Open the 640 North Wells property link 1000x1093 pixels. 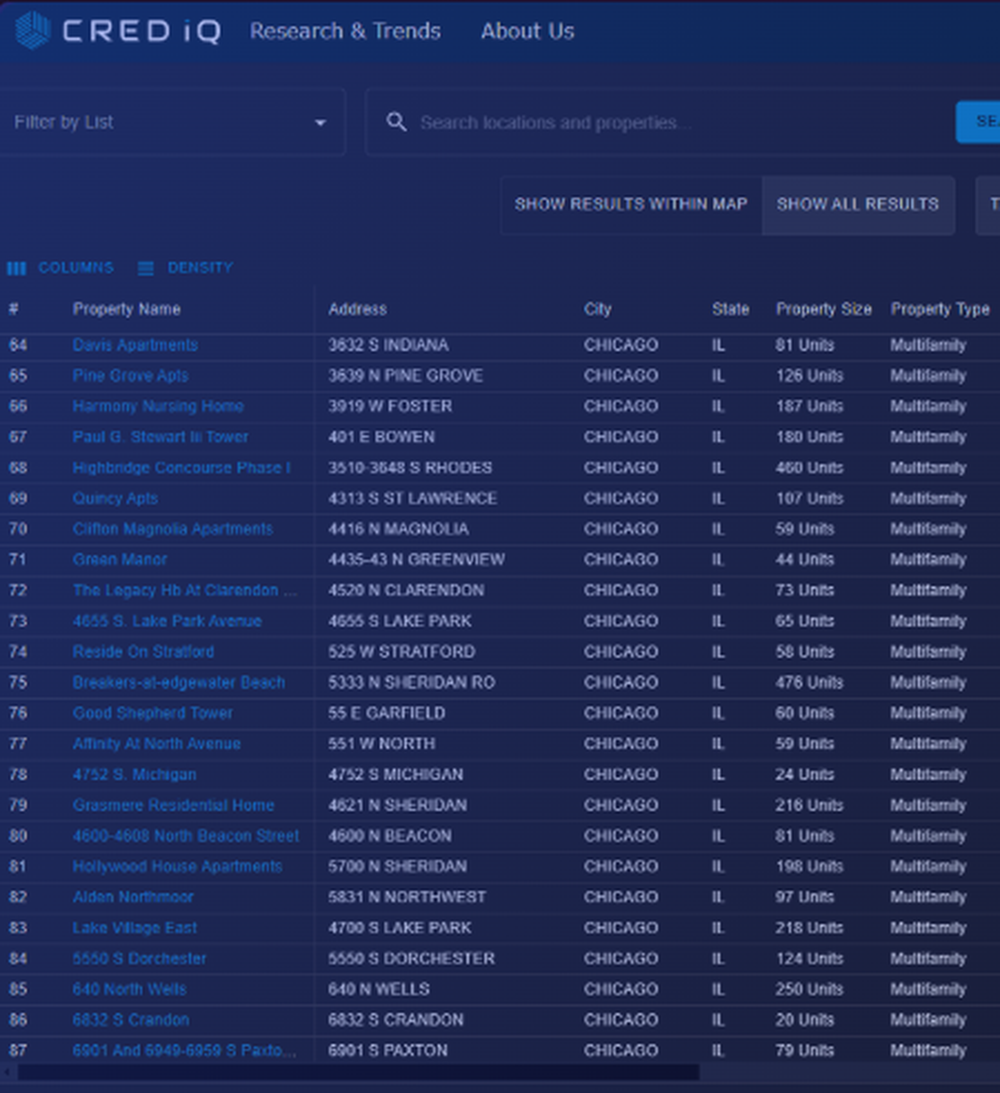(129, 989)
